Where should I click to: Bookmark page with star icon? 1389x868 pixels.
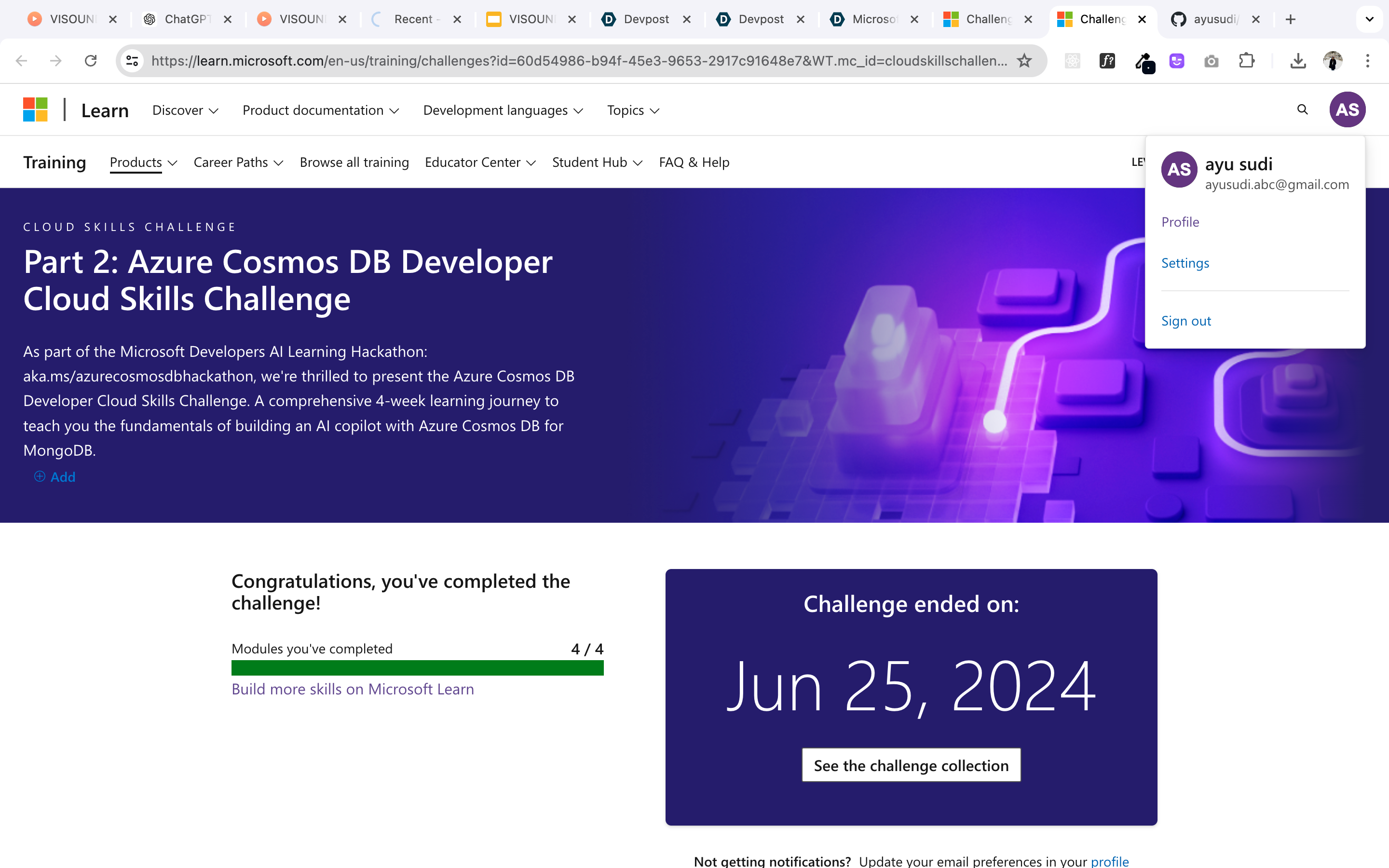click(1024, 61)
